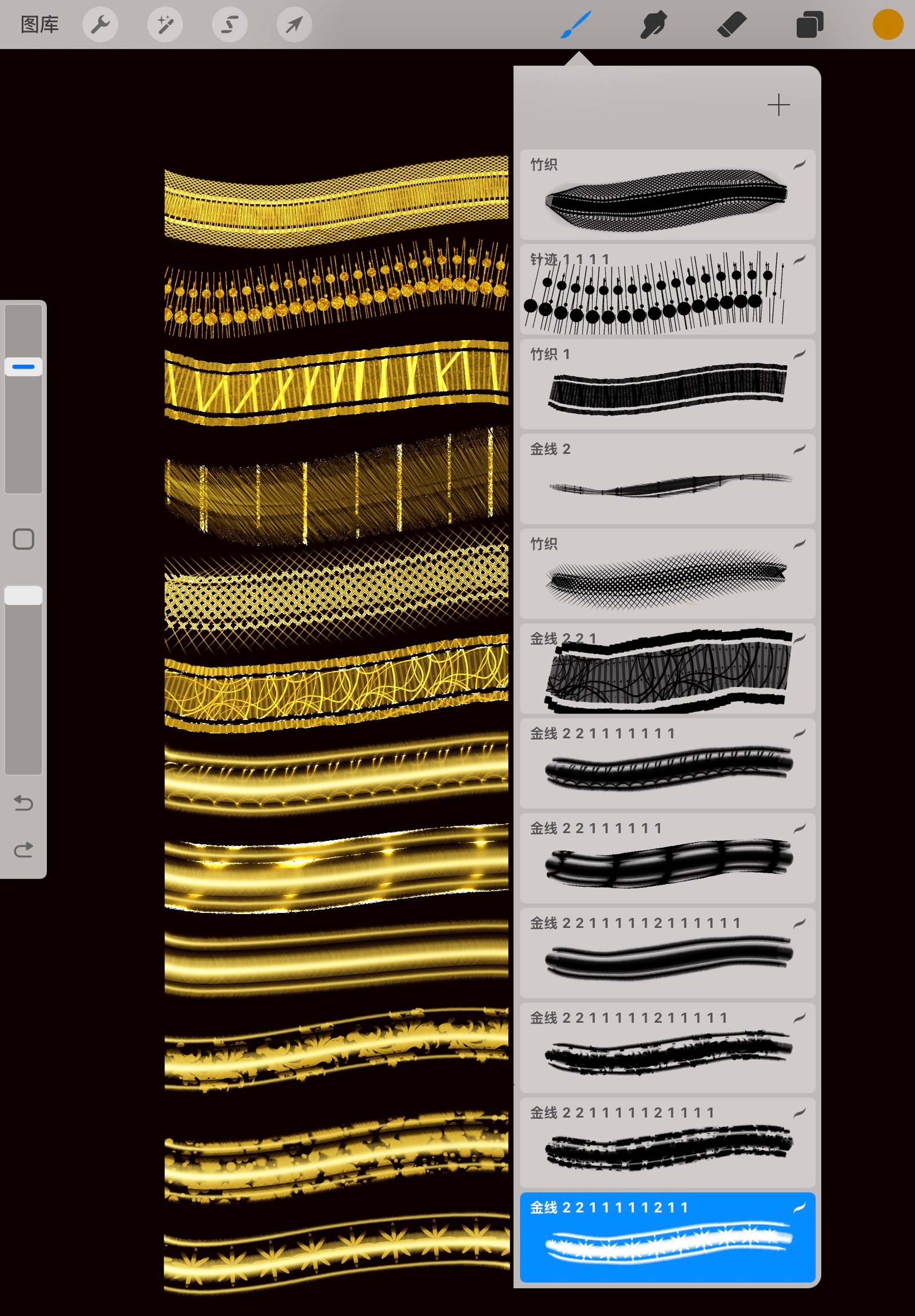Open the Actions wrench menu

click(100, 25)
